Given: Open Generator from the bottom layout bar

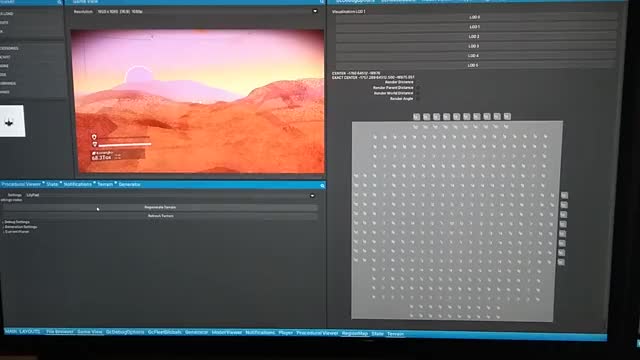Looking at the screenshot, I should [x=196, y=332].
